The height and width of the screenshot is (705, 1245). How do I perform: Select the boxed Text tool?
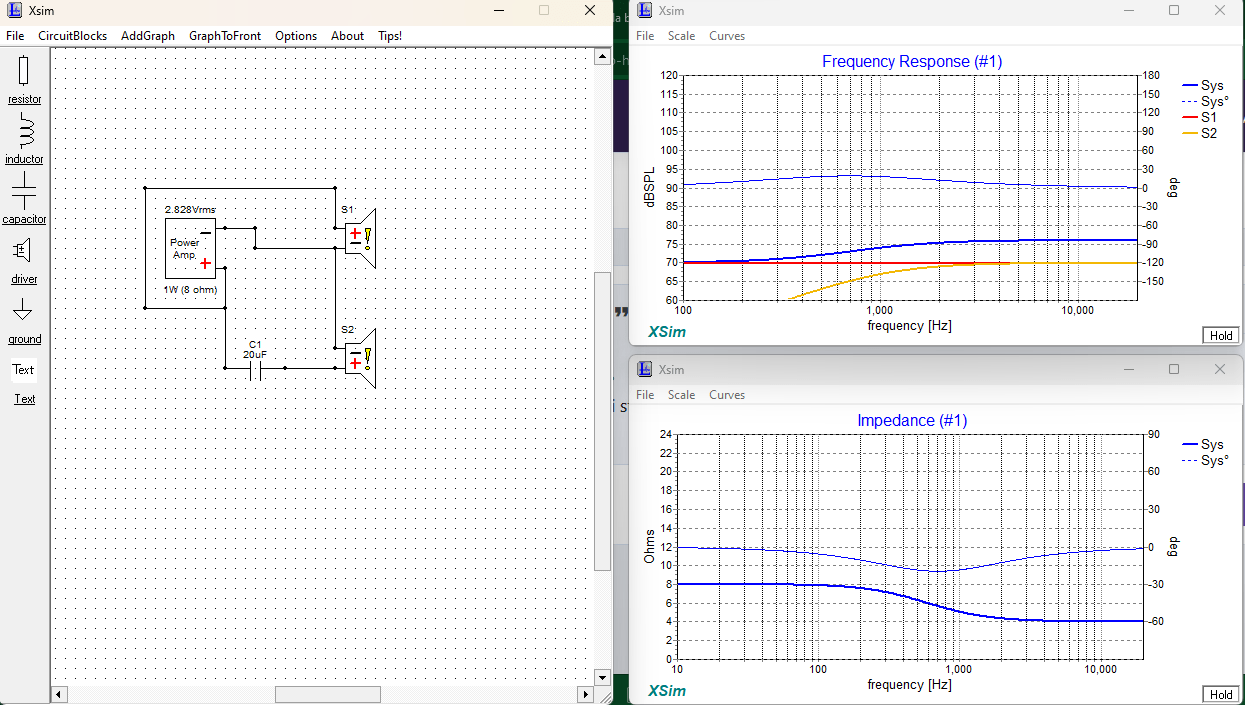pos(23,370)
